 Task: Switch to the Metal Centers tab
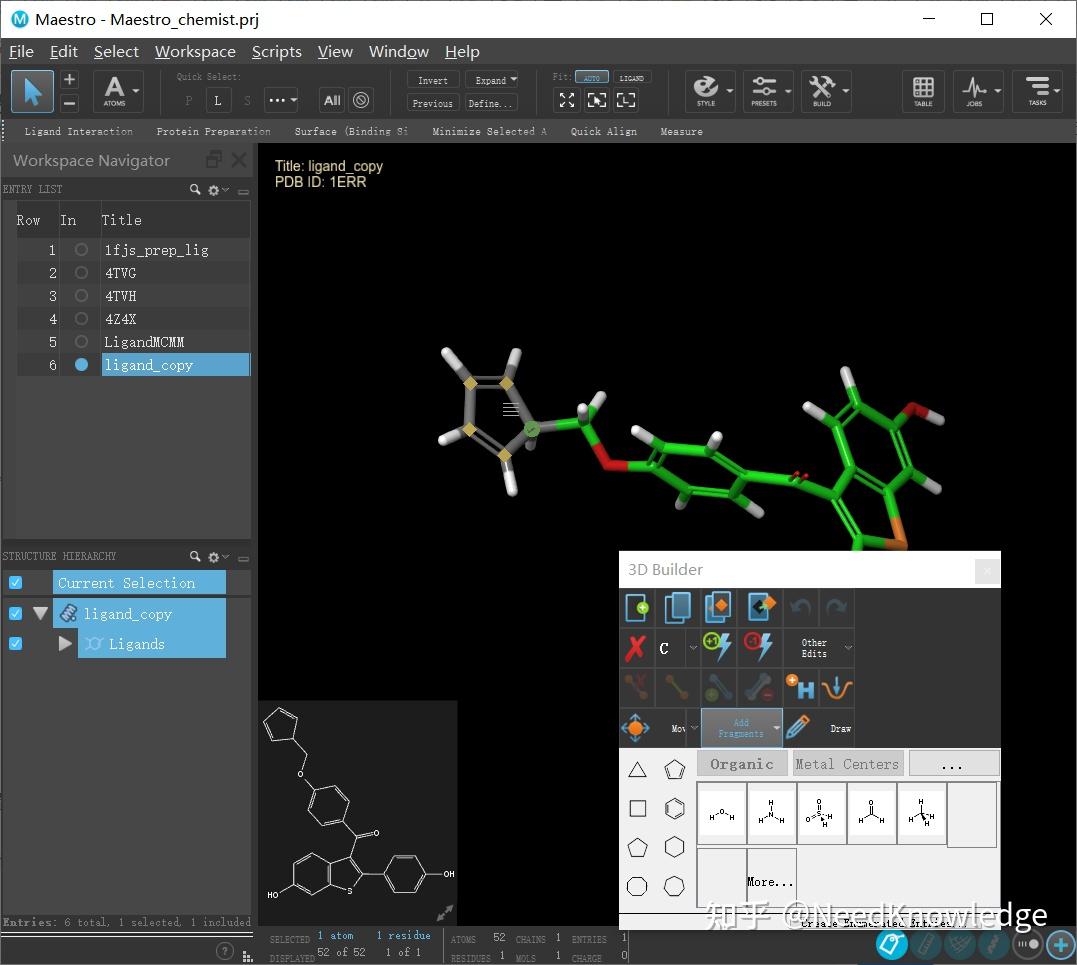847,764
